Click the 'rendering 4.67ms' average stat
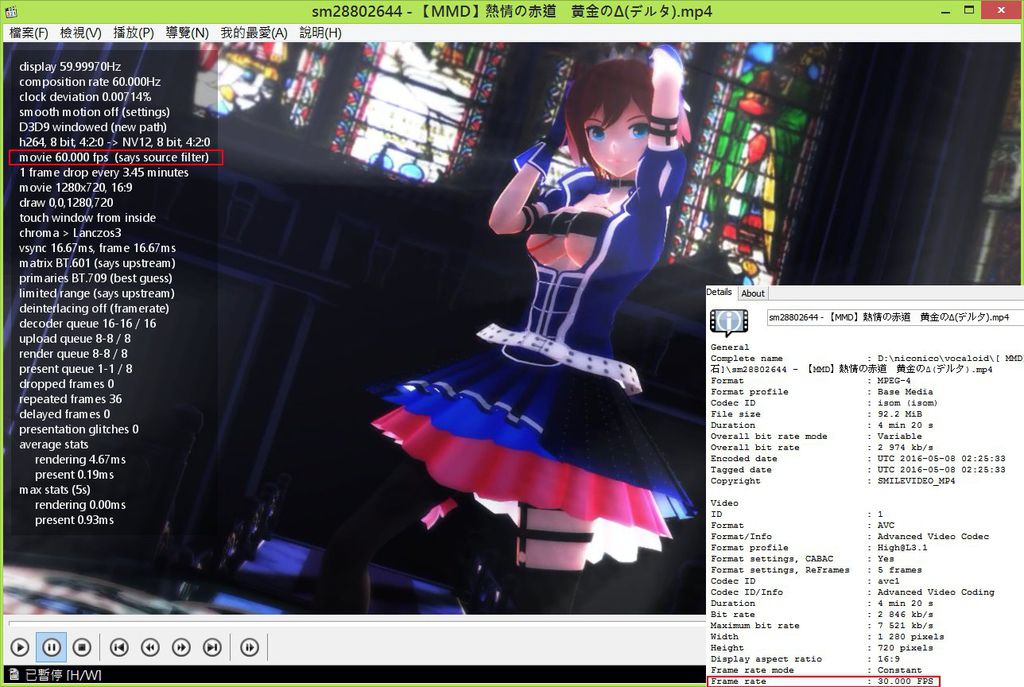1024x687 pixels. pyautogui.click(x=80, y=460)
